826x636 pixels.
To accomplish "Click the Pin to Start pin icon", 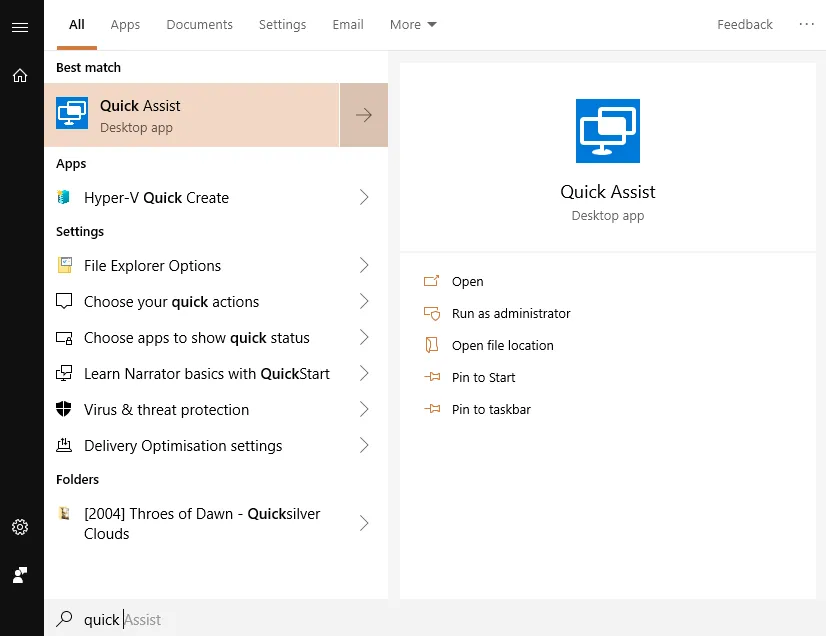I will tap(432, 377).
